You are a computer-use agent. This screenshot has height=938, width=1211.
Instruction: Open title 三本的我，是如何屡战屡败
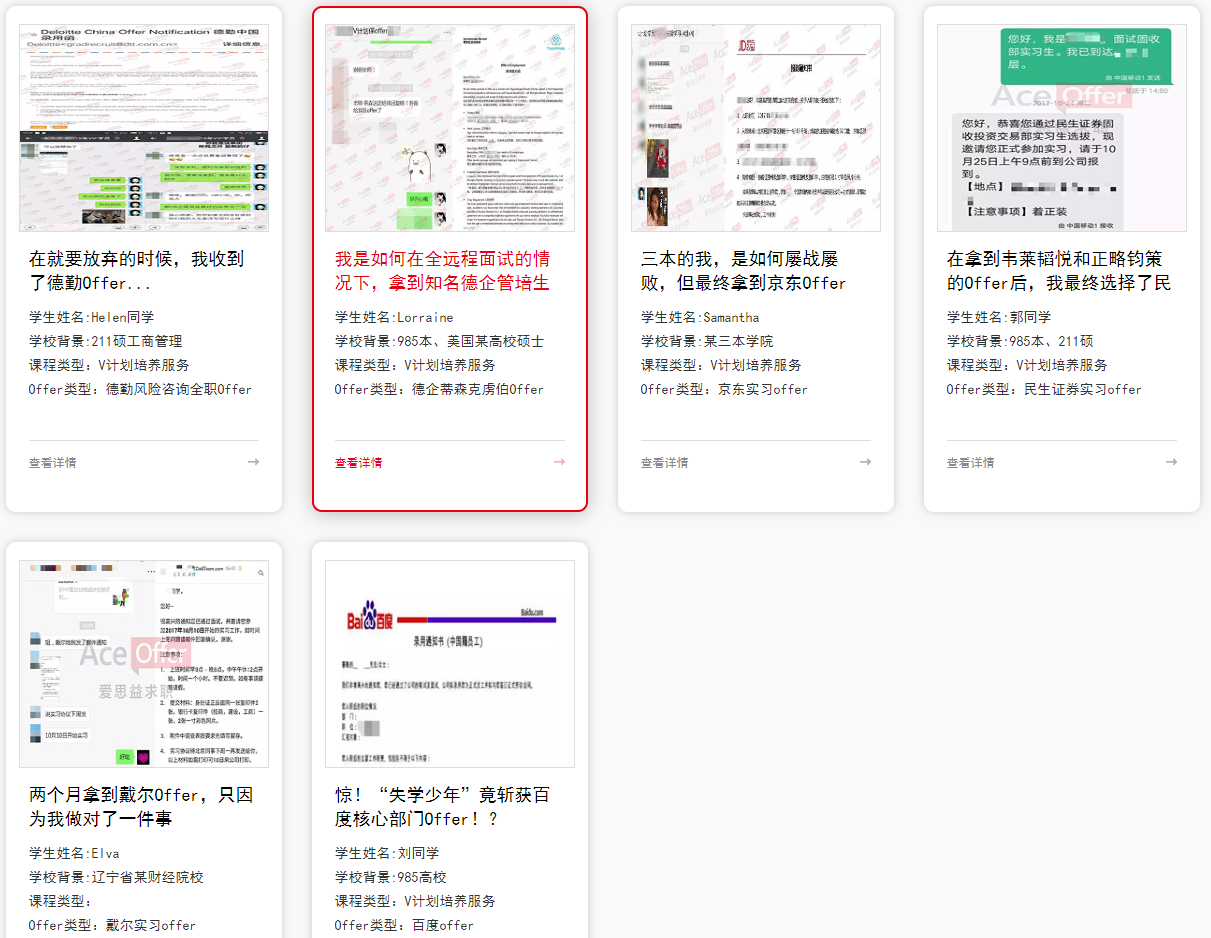tap(744, 271)
